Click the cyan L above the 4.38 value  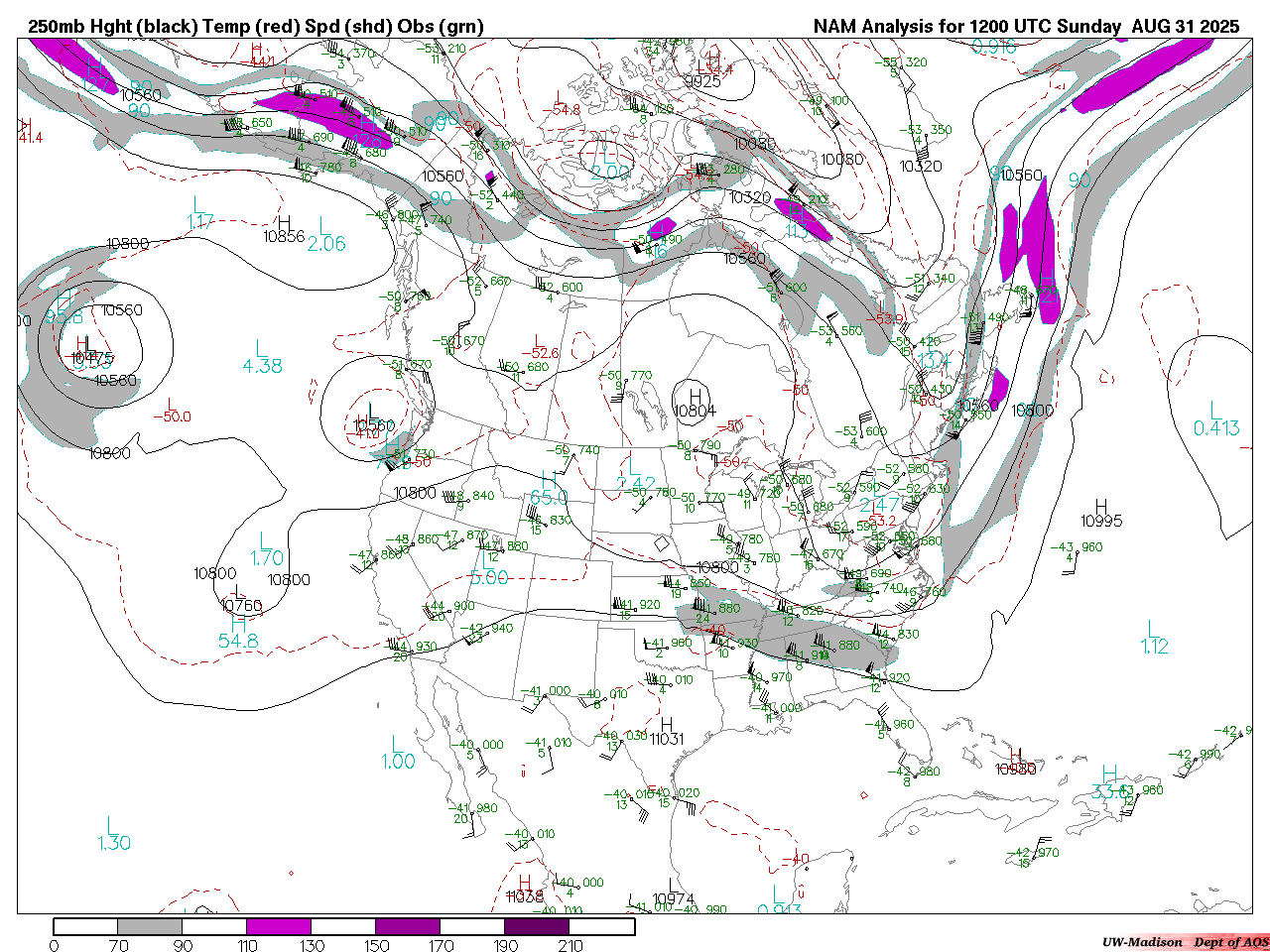coord(261,348)
